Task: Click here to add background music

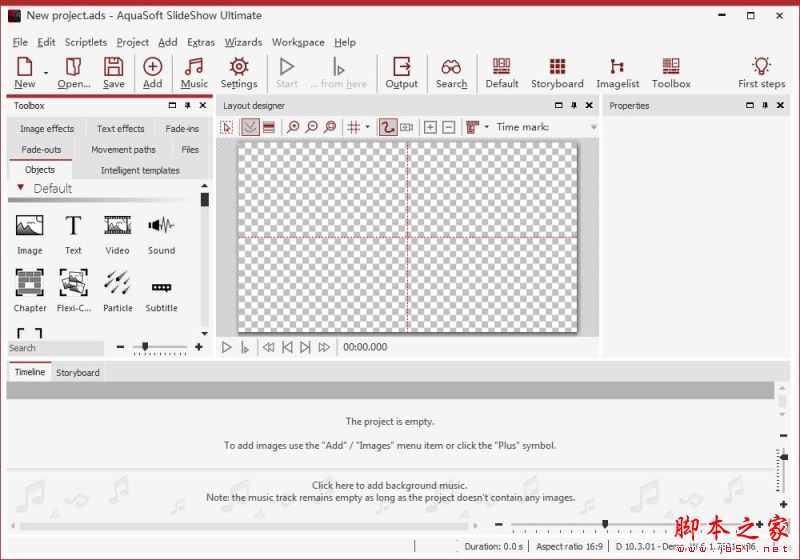Action: (x=389, y=486)
